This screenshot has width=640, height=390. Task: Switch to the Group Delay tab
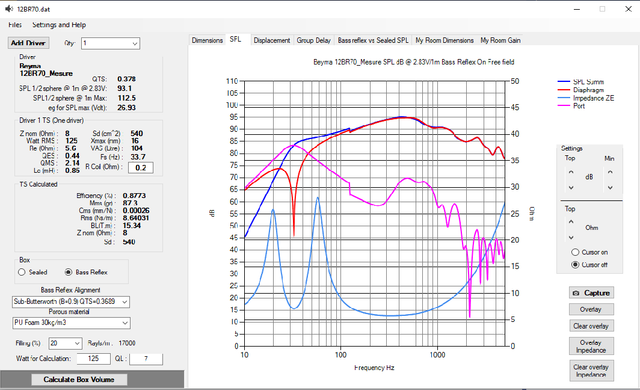pos(313,40)
